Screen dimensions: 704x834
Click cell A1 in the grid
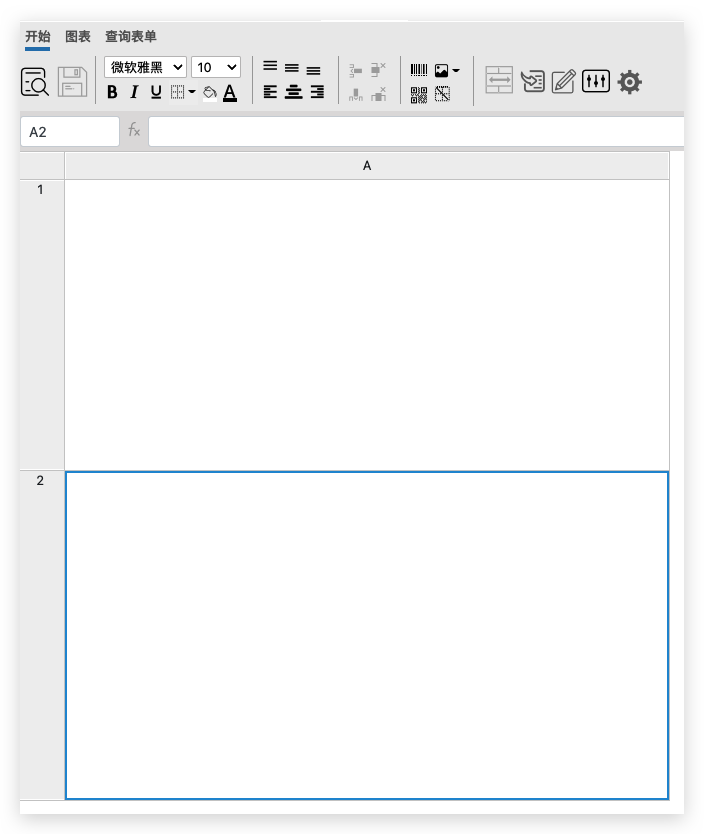point(367,325)
